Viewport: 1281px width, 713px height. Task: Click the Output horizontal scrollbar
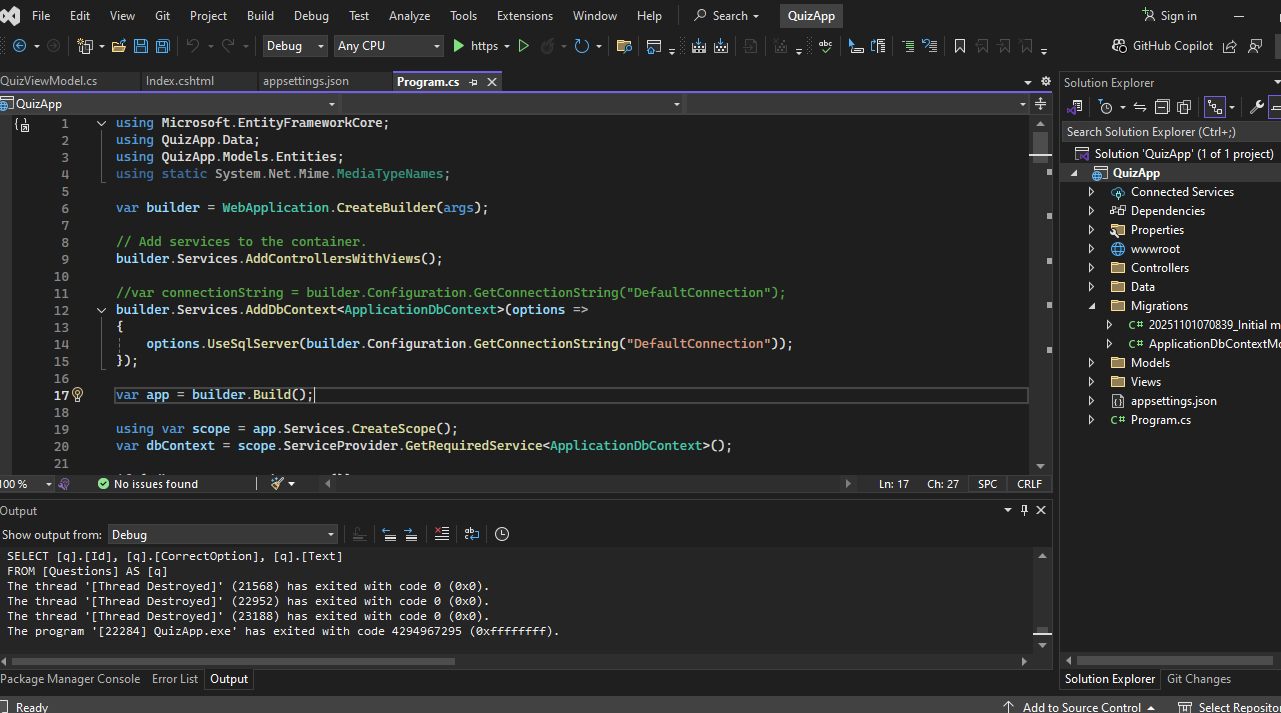[232, 661]
